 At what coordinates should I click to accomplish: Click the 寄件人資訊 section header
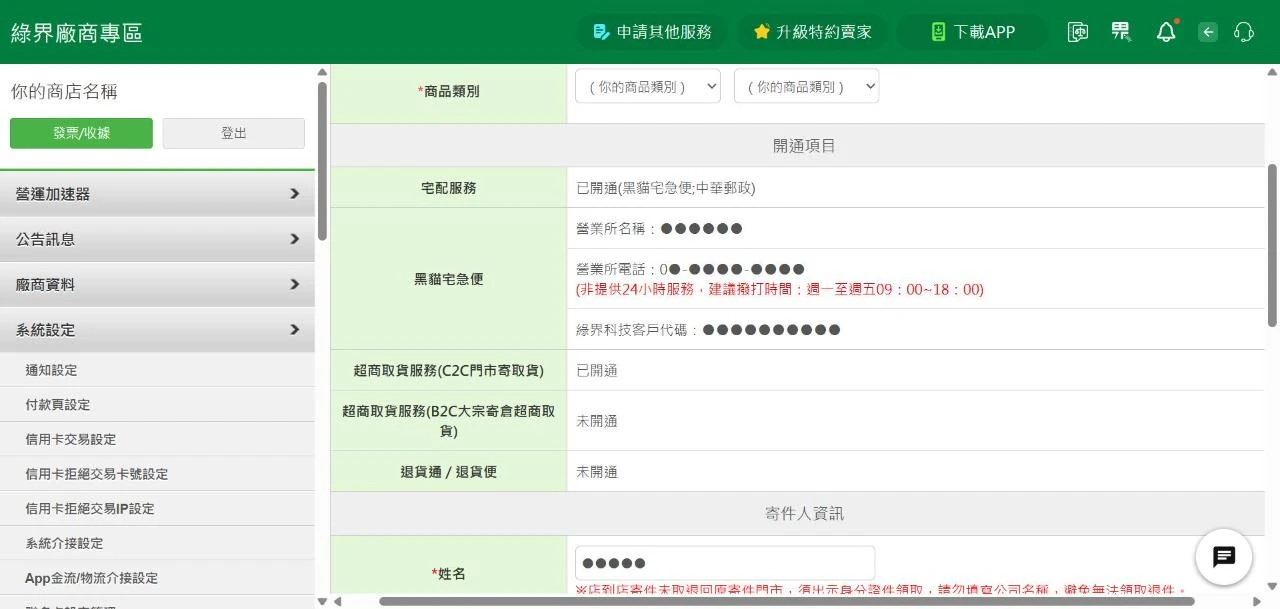coord(804,513)
